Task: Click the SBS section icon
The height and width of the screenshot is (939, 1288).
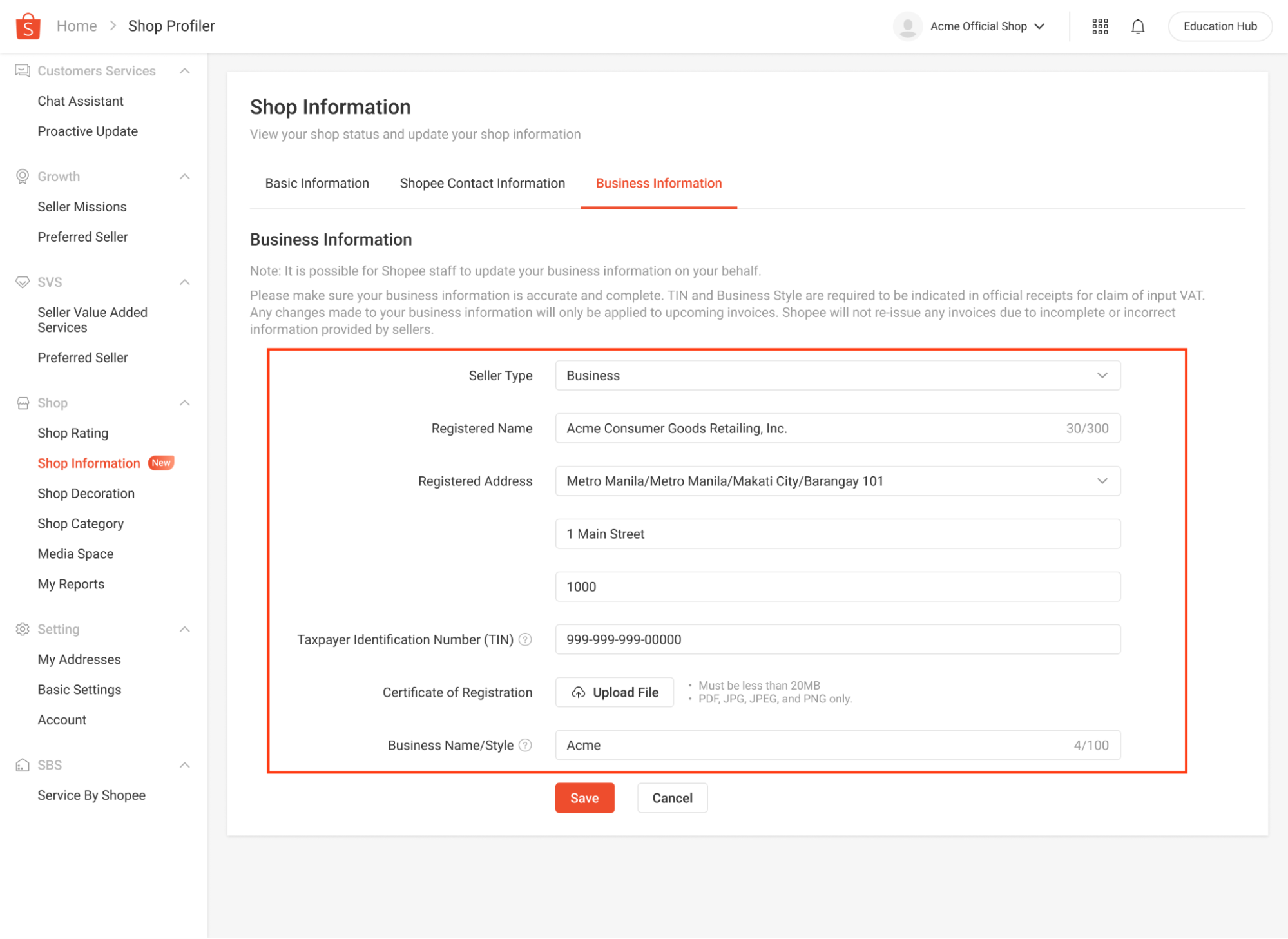Action: point(23,765)
